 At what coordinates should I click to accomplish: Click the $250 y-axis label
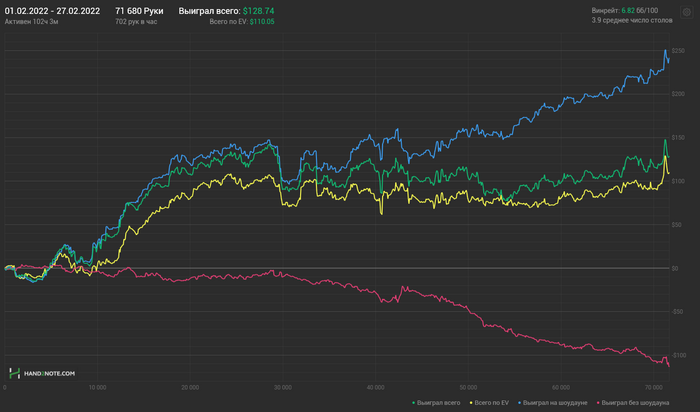click(x=678, y=51)
